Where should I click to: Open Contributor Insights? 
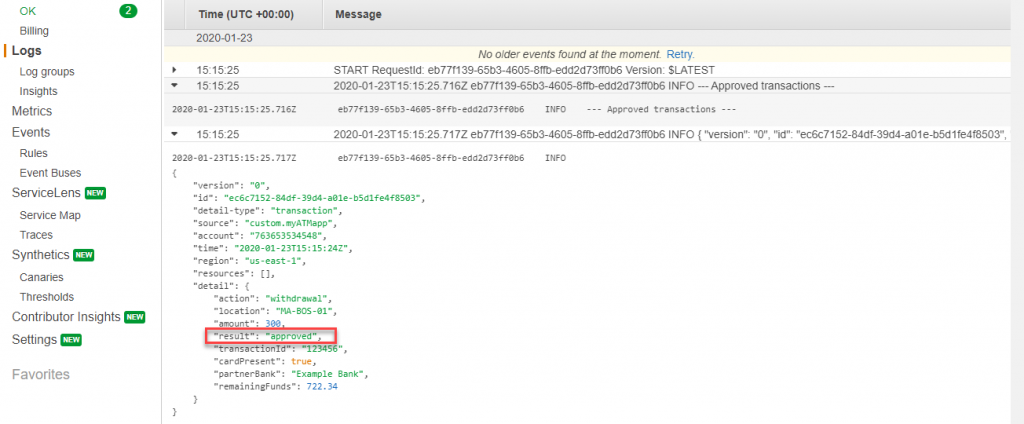coord(66,317)
